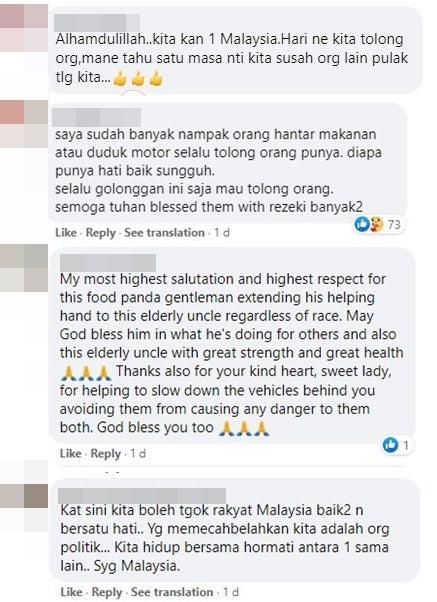The height and width of the screenshot is (602, 437).
Task: See translation of the 'Syg Malaysia' comment
Action: (172, 592)
